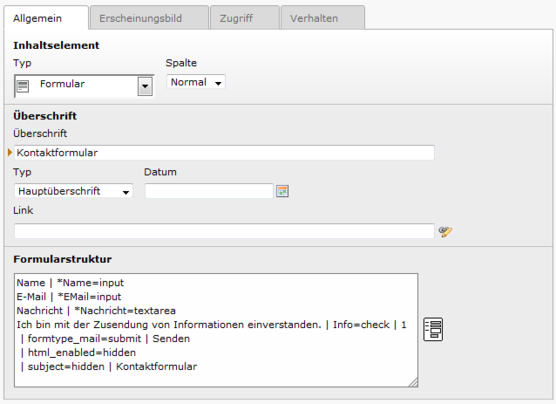The image size is (556, 404).
Task: Open the Spalte dropdown showing Normal
Action: tap(196, 82)
